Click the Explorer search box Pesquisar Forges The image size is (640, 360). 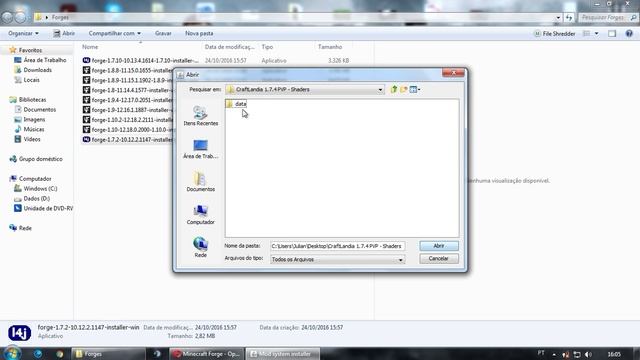[x=607, y=18]
